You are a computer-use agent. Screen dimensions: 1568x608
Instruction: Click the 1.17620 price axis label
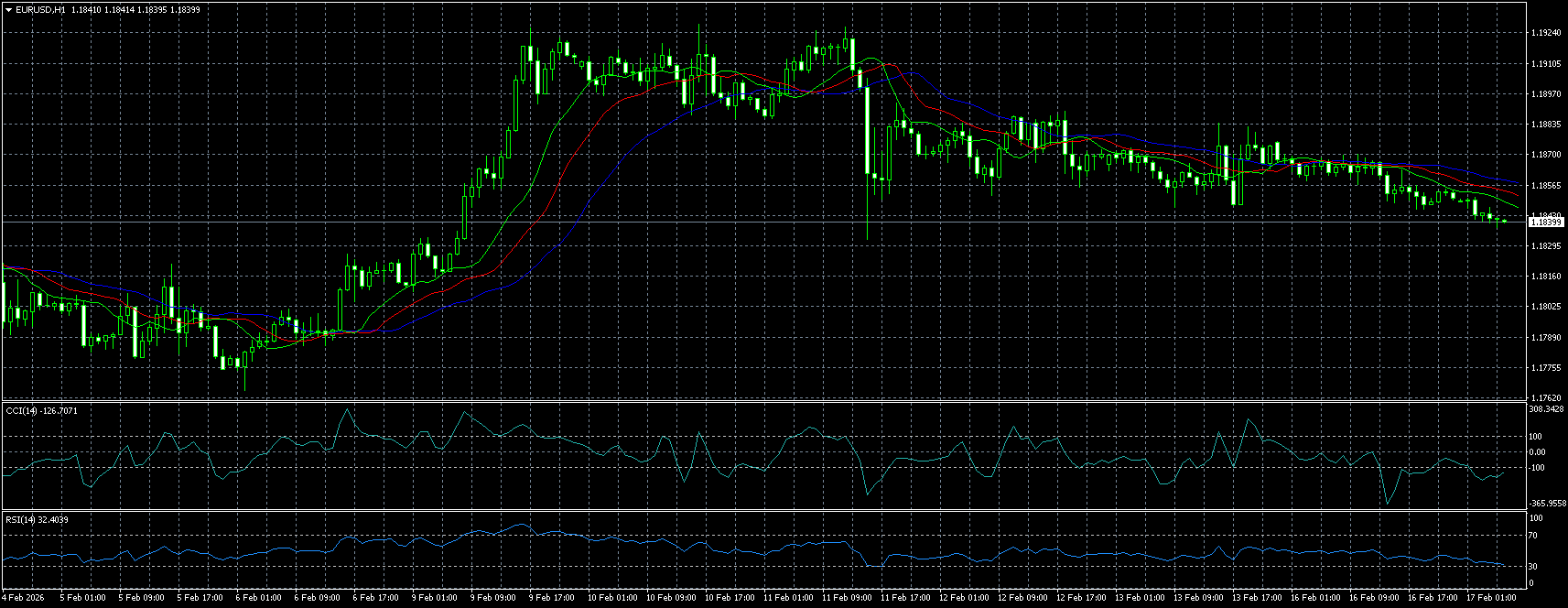(x=1545, y=398)
